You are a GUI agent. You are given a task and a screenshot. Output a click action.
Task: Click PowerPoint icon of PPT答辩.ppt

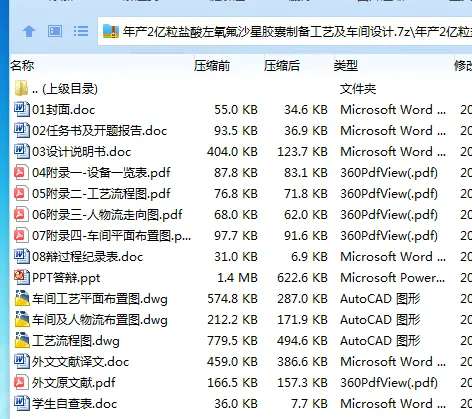click(x=21, y=277)
